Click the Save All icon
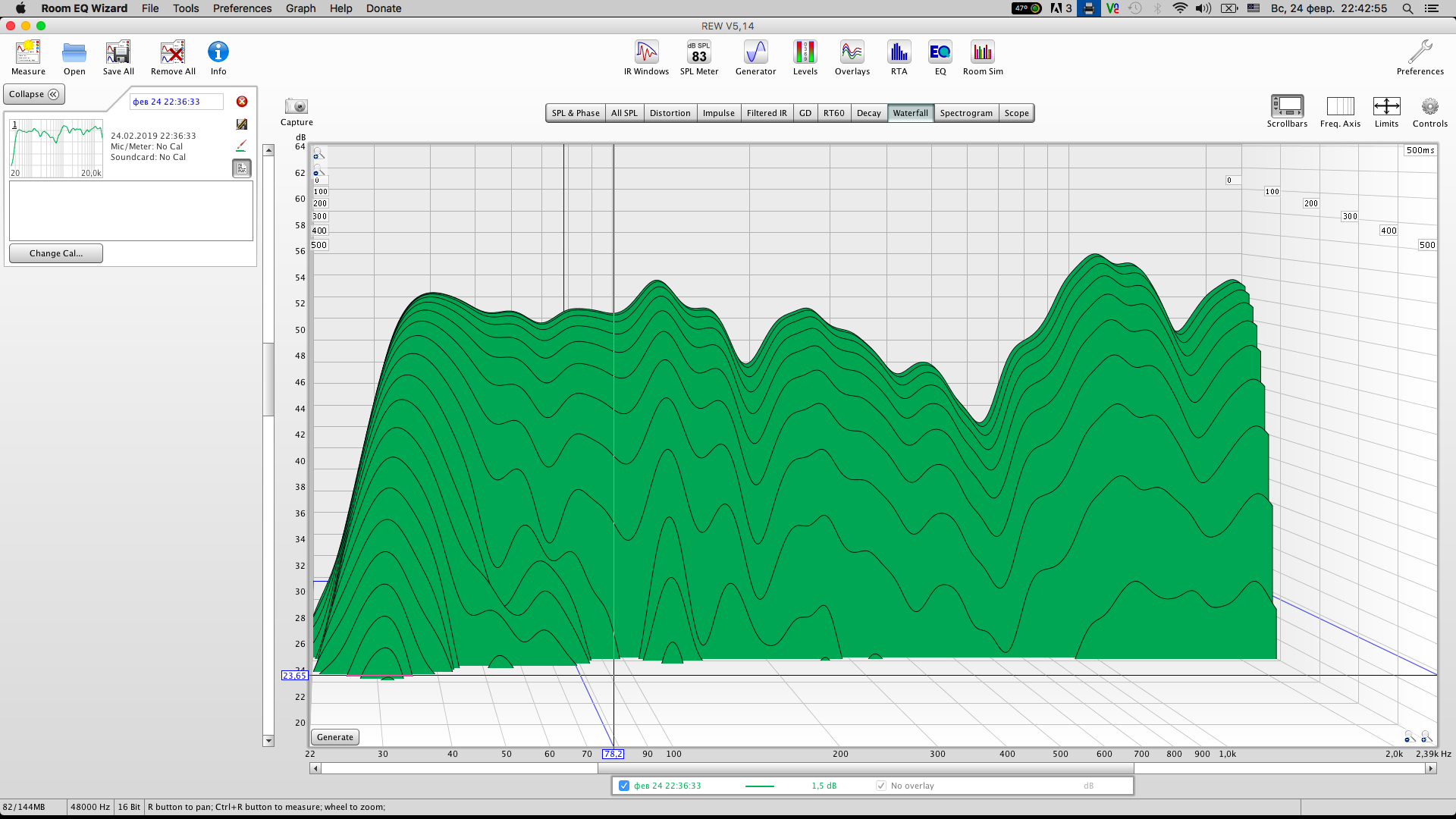This screenshot has width=1456, height=819. click(118, 53)
